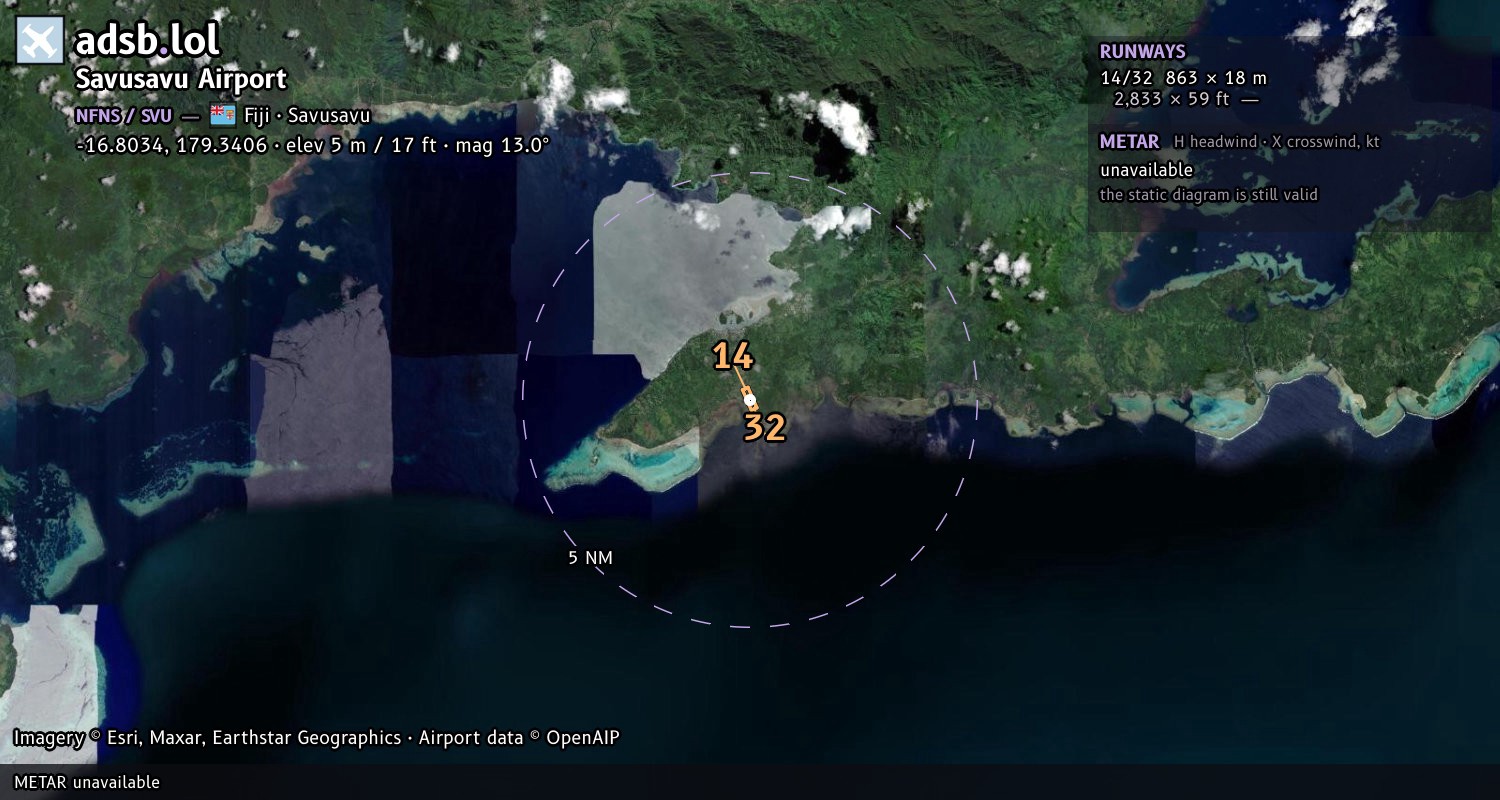Click 'the static diagram is still valid' note

coord(1208,195)
